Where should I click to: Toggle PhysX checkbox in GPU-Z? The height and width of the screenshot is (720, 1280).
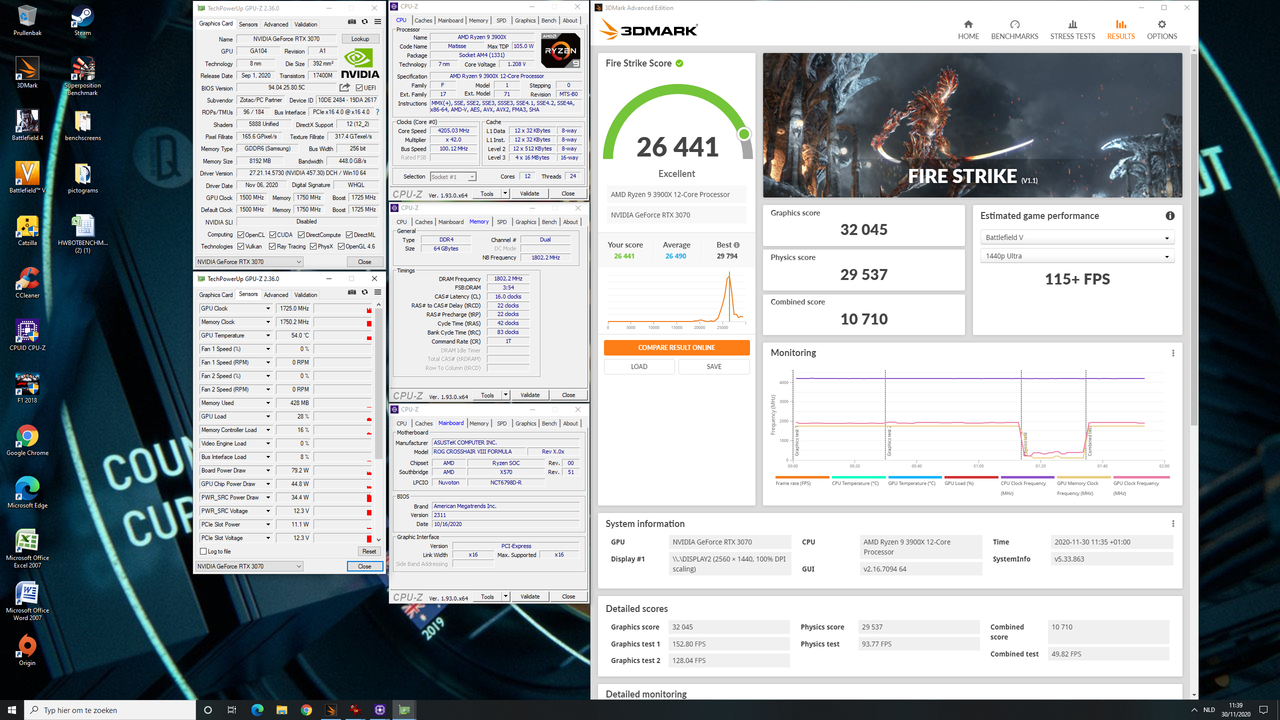coord(314,246)
